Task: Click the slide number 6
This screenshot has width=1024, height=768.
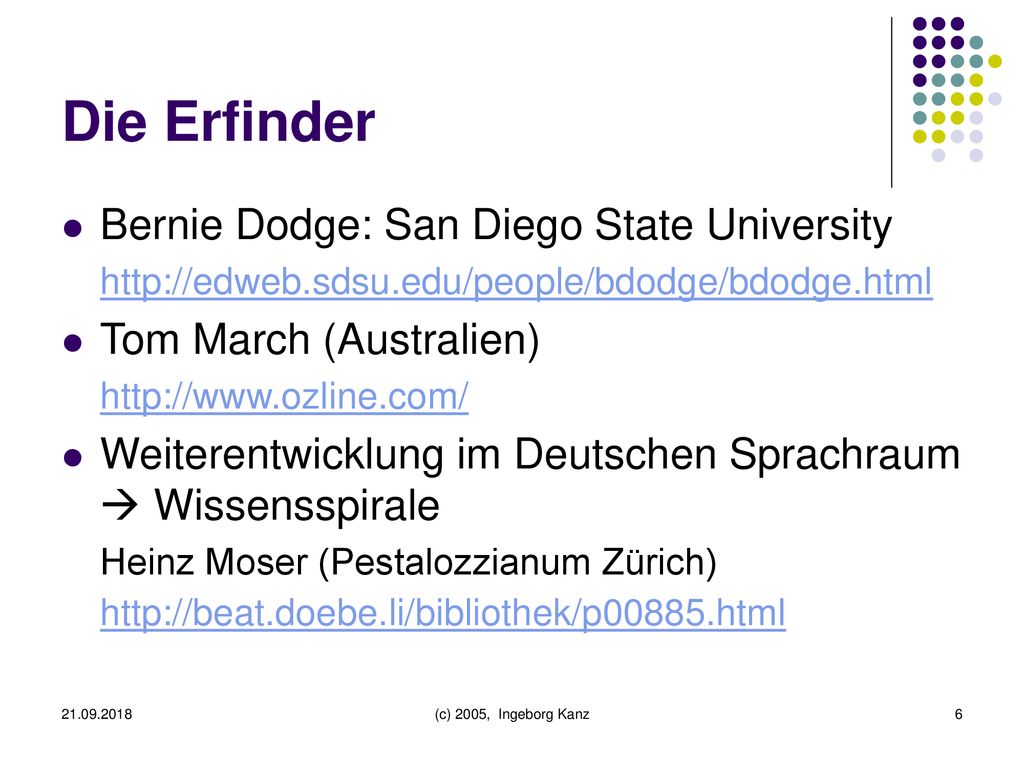Action: click(958, 714)
